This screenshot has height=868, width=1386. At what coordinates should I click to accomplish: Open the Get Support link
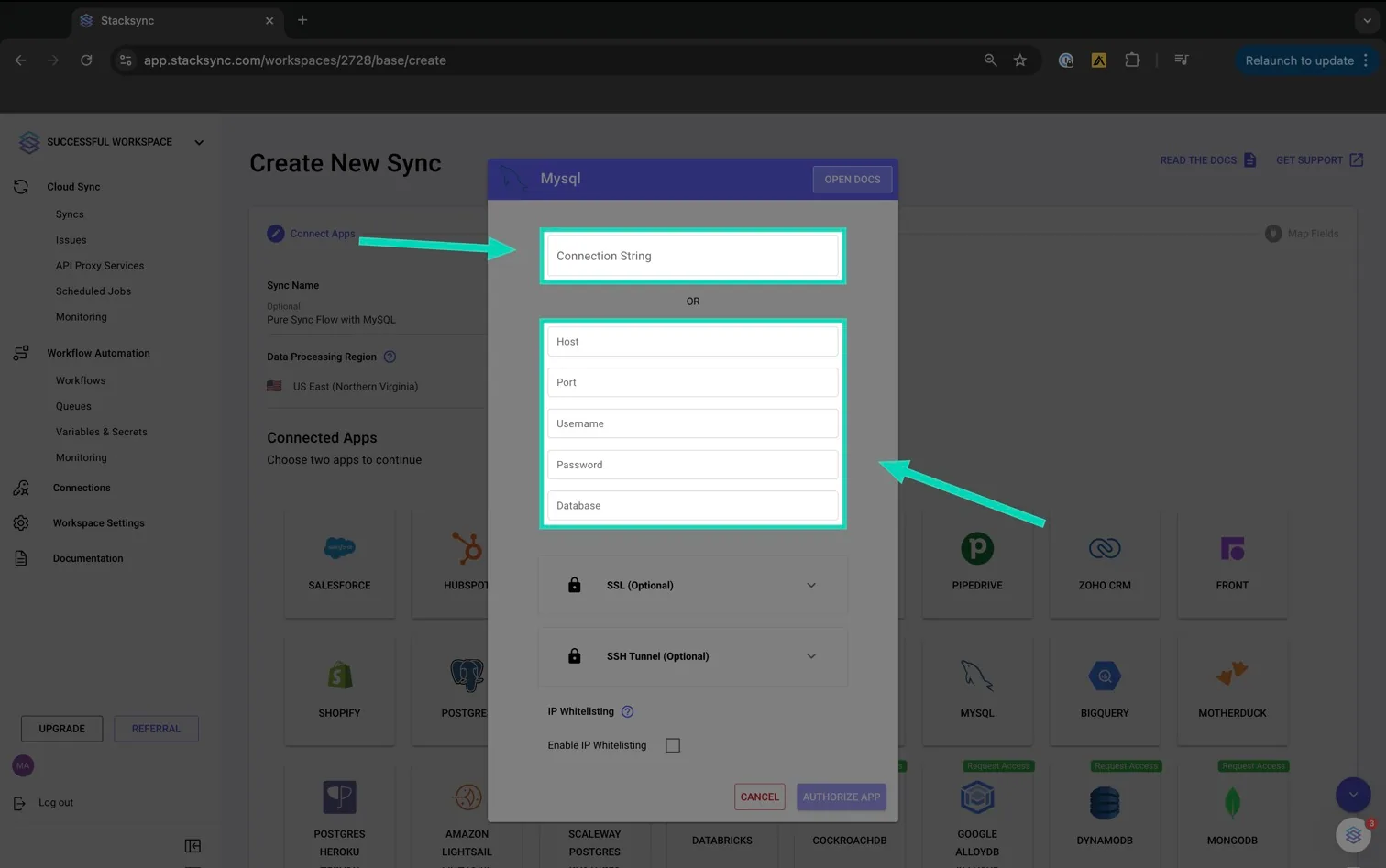tap(1320, 160)
